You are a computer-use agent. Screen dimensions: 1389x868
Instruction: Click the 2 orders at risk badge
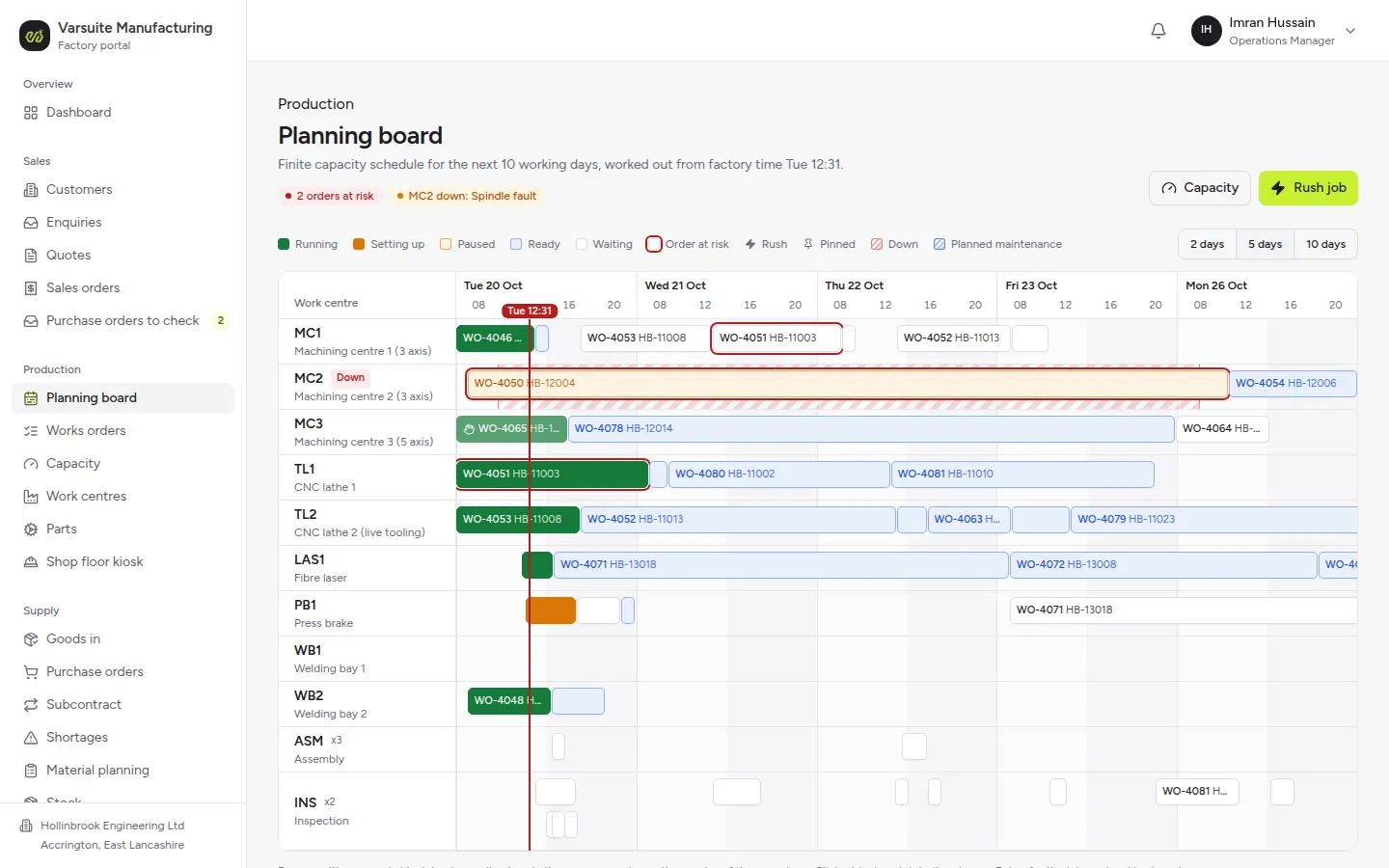[329, 196]
